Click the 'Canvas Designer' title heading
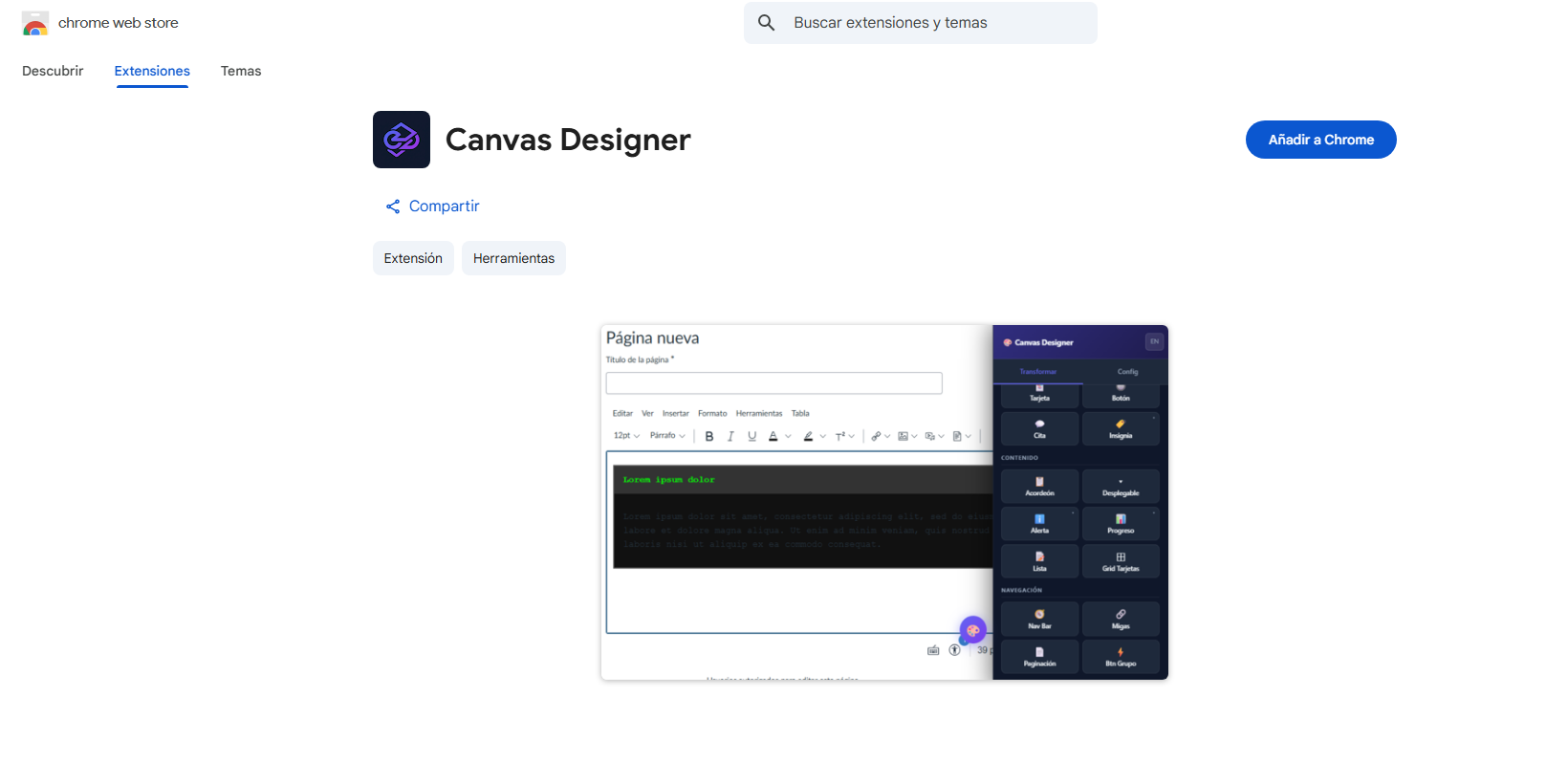 coord(568,140)
